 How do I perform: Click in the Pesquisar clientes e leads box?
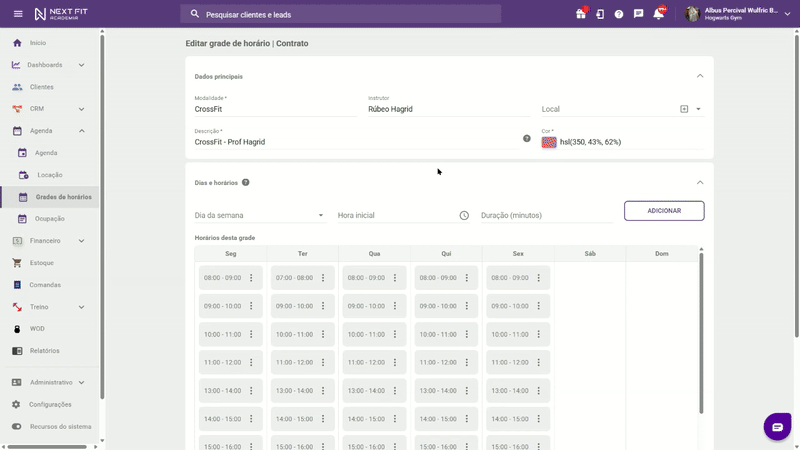pyautogui.click(x=340, y=14)
